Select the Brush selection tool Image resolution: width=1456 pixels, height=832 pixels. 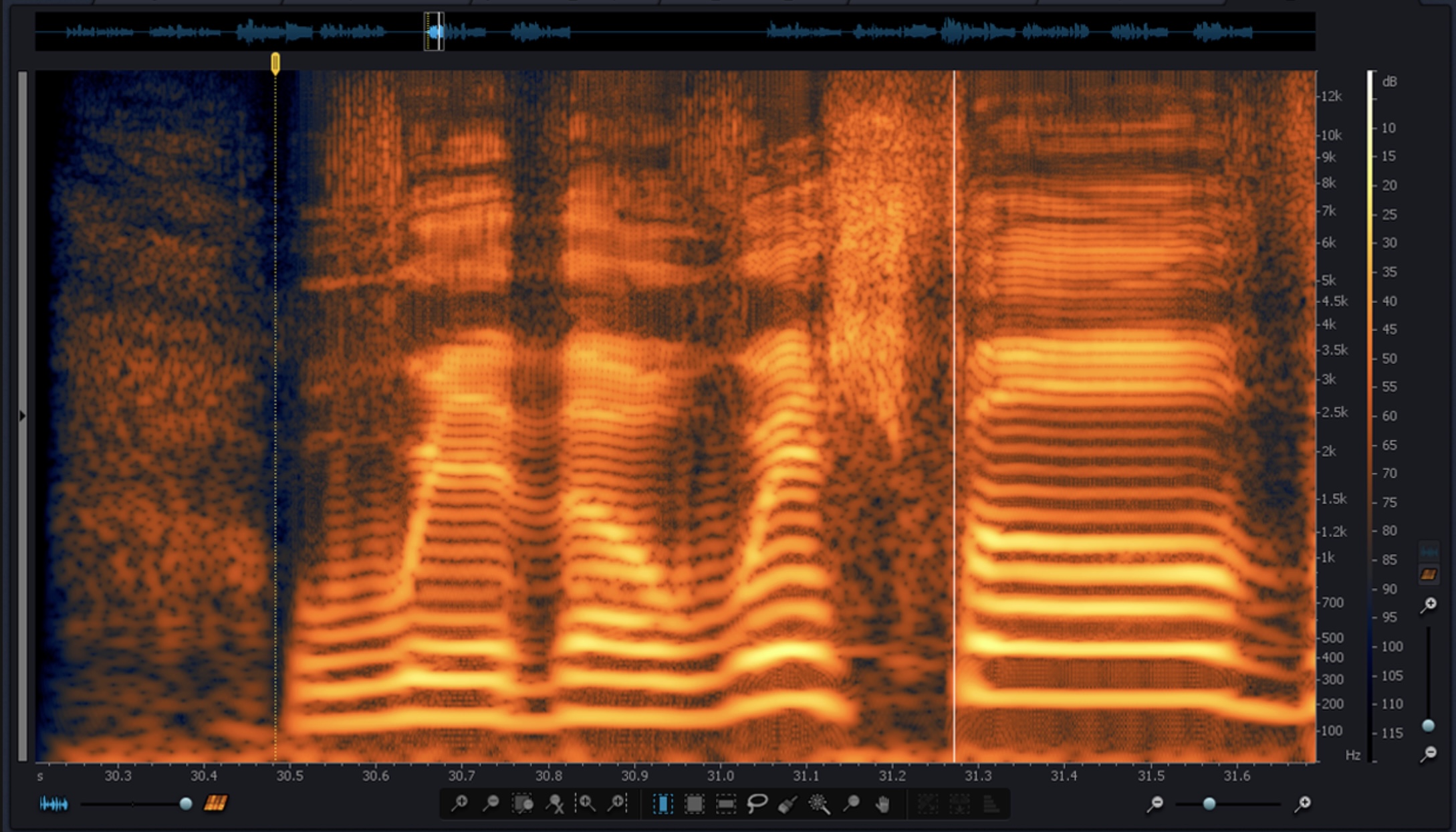(788, 803)
